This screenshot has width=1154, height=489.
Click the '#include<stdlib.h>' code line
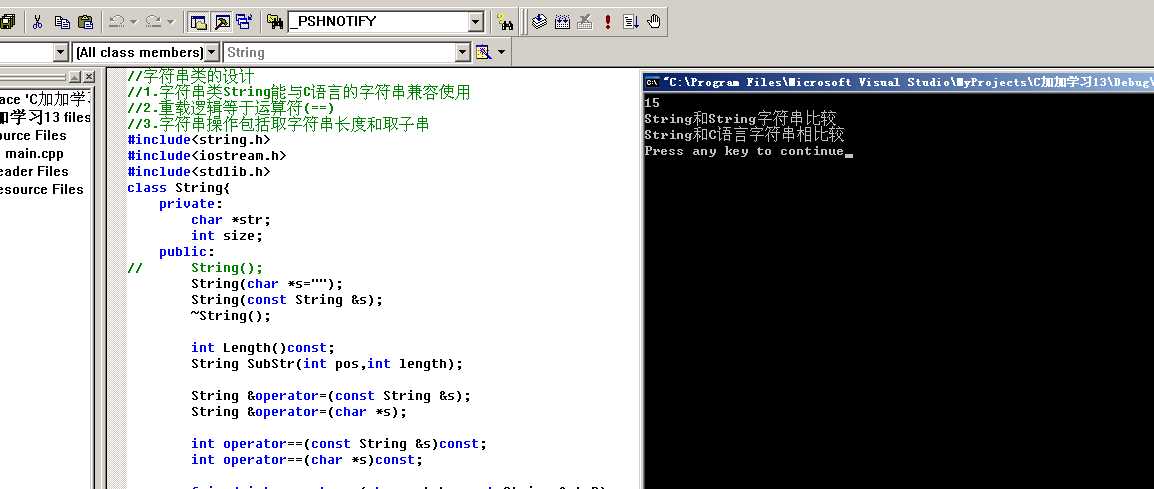point(199,172)
